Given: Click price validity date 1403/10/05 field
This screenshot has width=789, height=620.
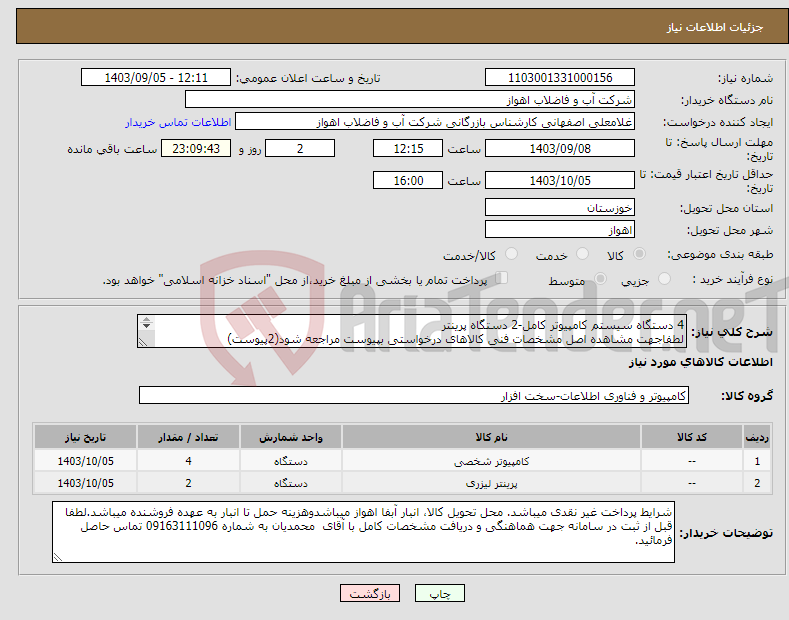Looking at the screenshot, I should point(560,180).
